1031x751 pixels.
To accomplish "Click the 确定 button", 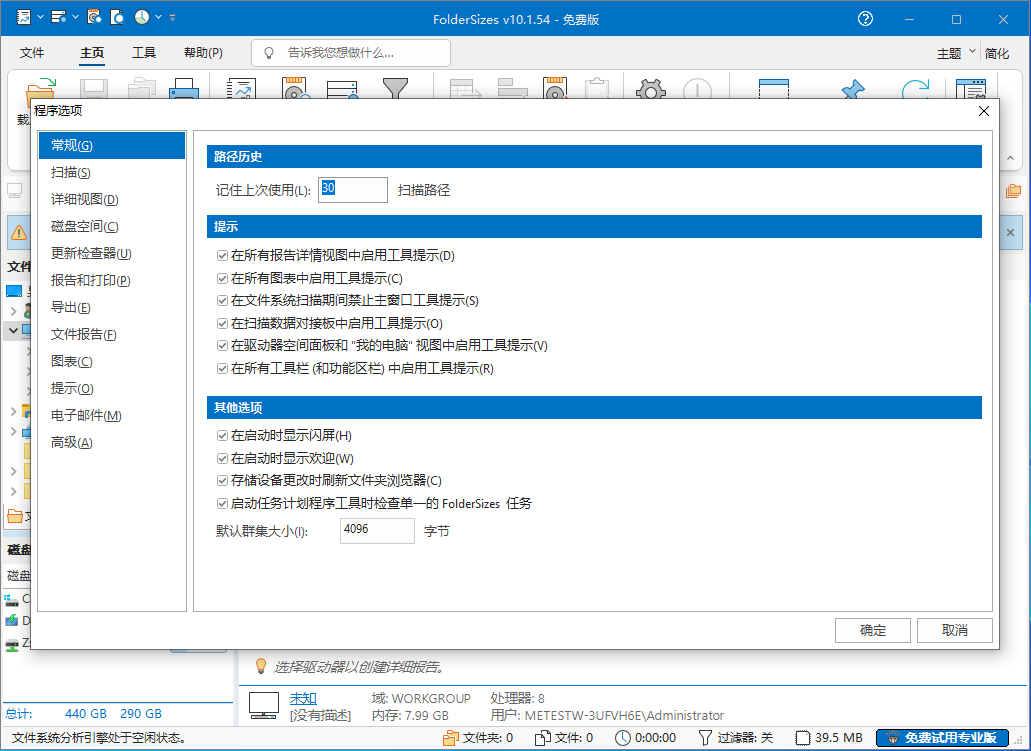I will click(873, 630).
